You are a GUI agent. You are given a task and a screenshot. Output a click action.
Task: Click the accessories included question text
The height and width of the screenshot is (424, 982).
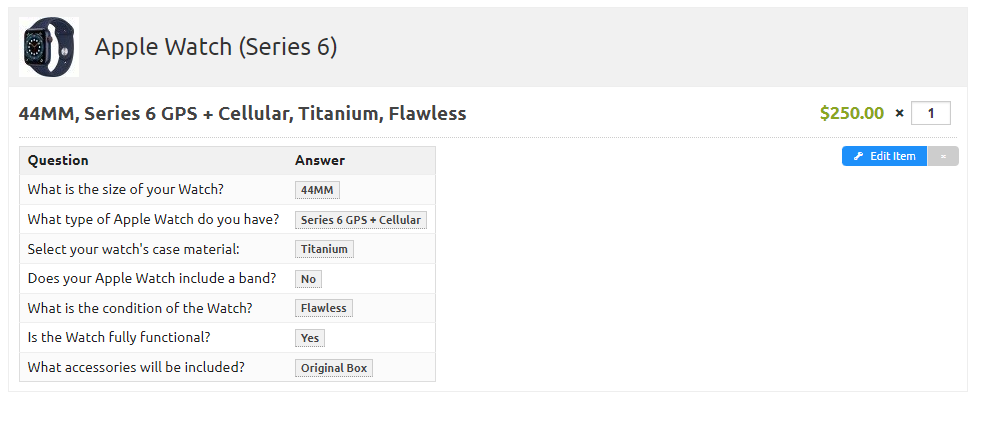click(x=136, y=367)
